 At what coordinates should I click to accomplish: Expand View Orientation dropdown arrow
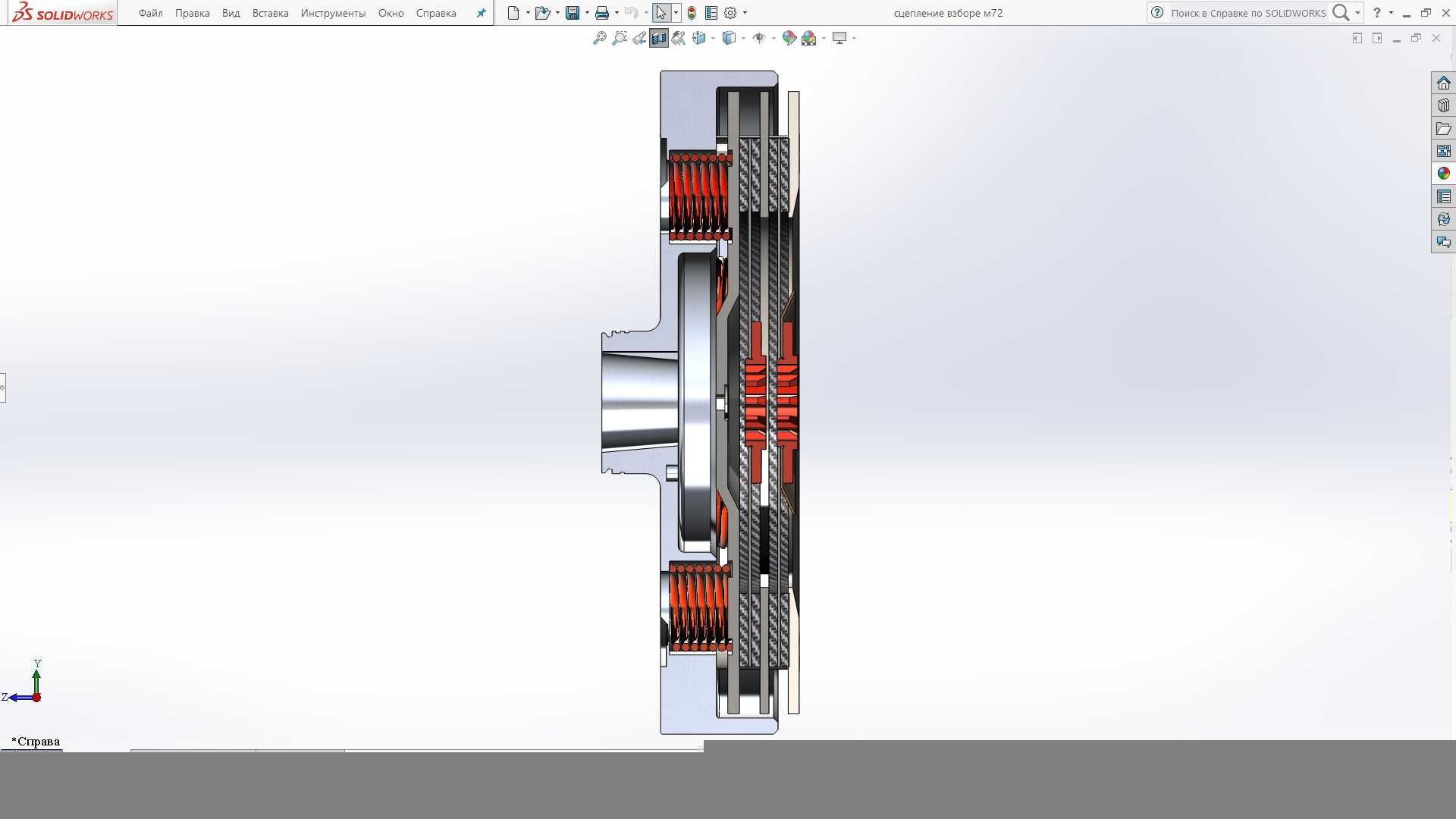pos(713,38)
